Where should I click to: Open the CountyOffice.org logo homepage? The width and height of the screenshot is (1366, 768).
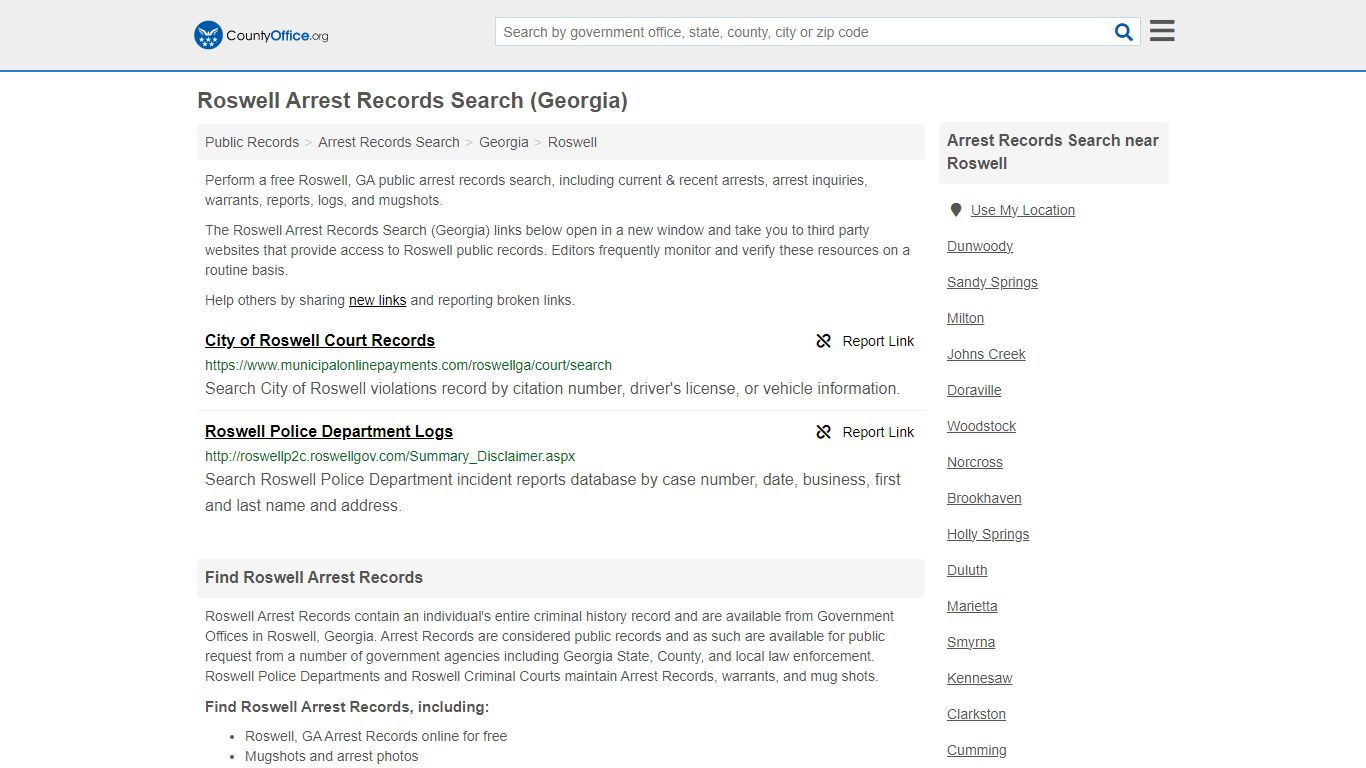click(x=261, y=35)
